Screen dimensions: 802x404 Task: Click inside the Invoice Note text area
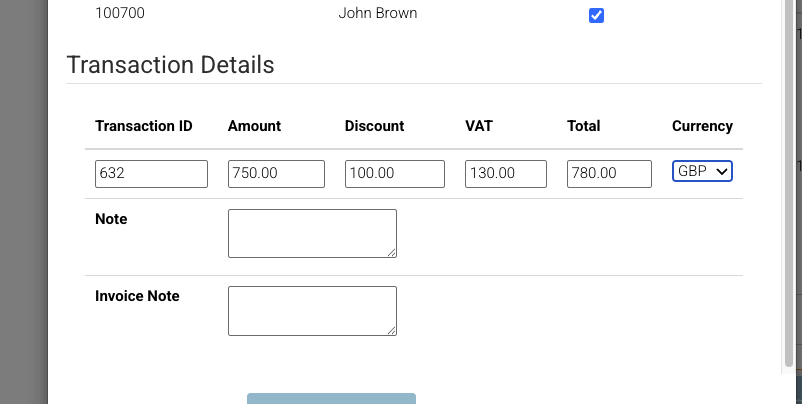tap(312, 310)
